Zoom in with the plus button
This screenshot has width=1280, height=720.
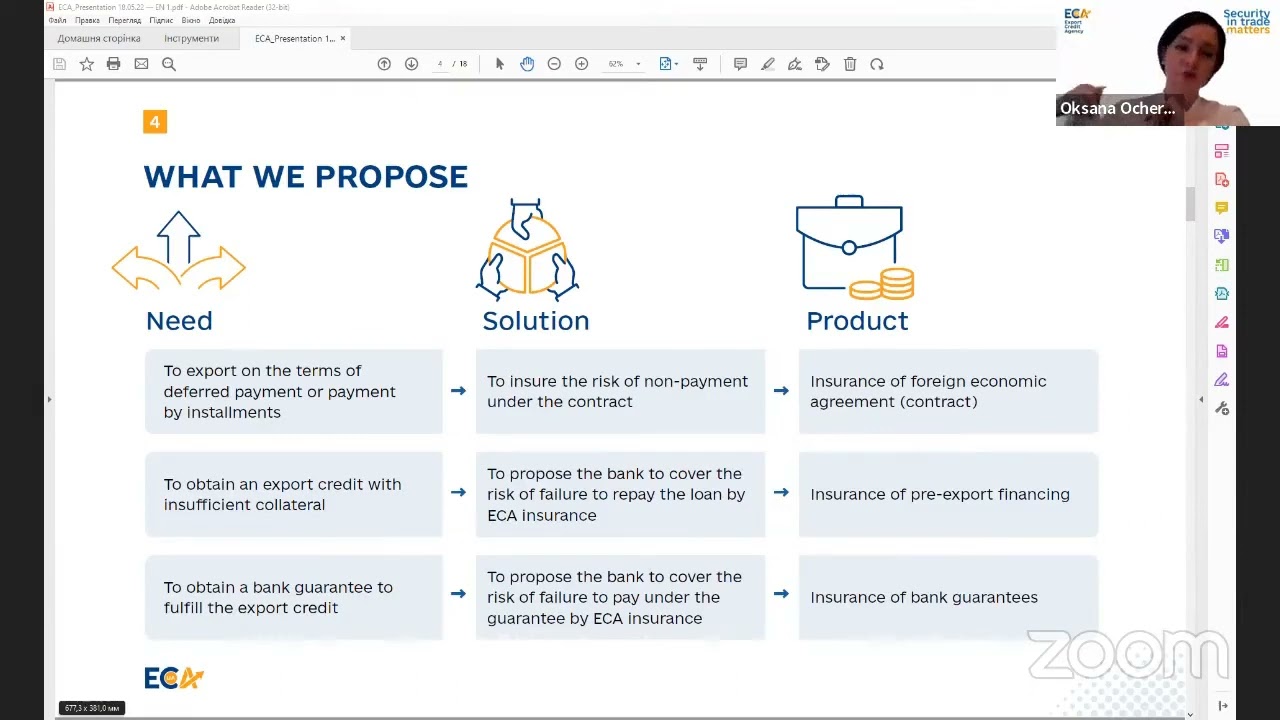(581, 64)
